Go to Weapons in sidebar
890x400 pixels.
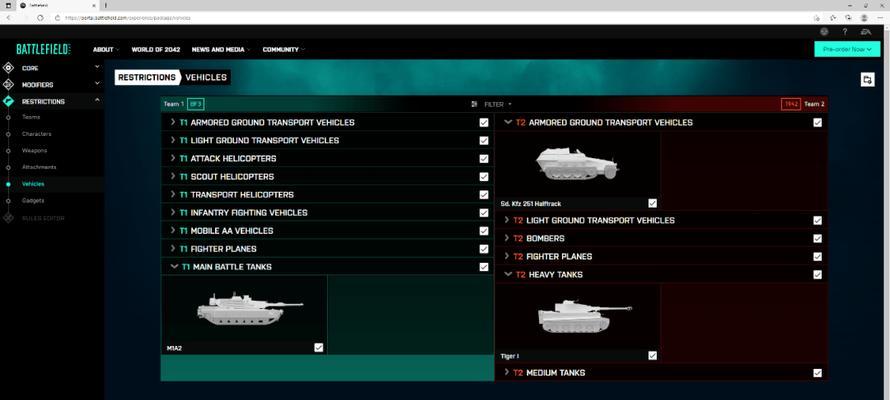coord(34,150)
